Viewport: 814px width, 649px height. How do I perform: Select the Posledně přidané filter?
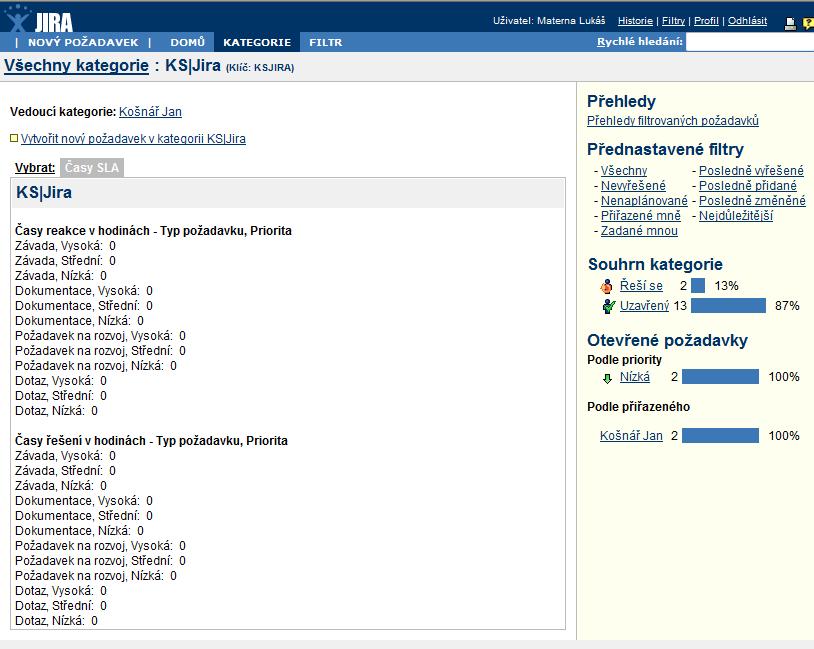point(748,186)
